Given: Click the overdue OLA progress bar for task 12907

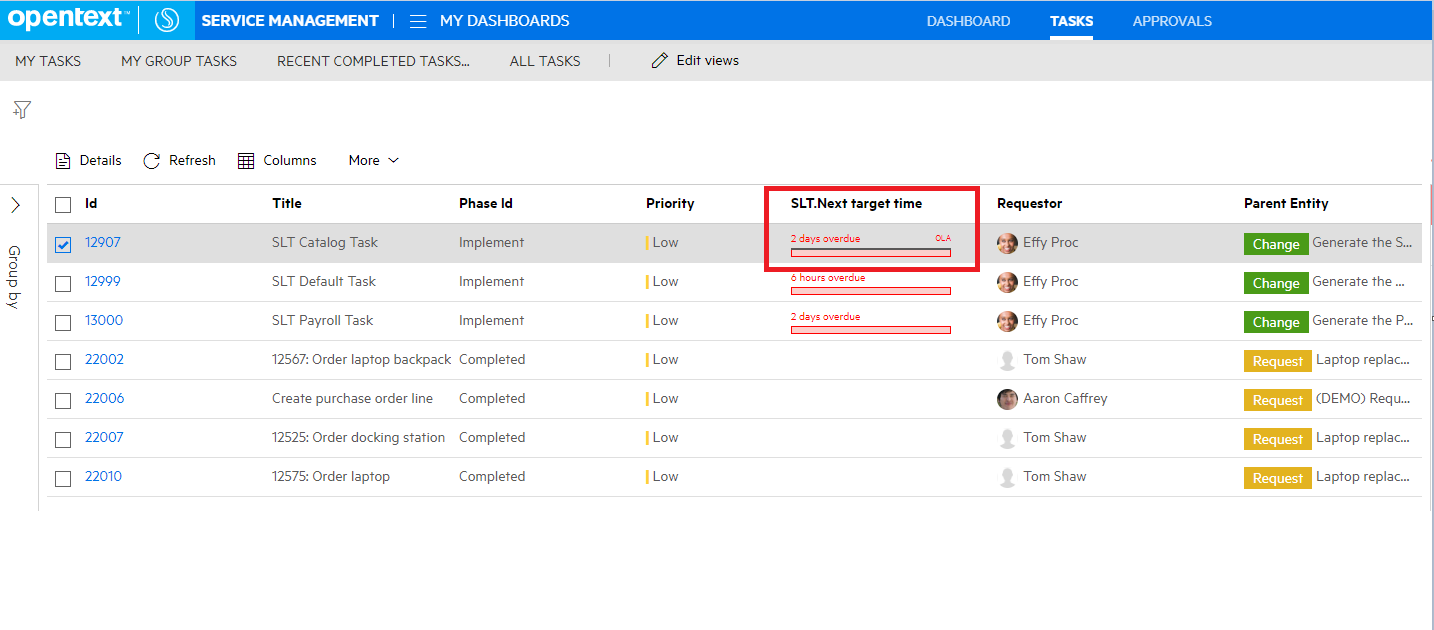Looking at the screenshot, I should point(870,251).
